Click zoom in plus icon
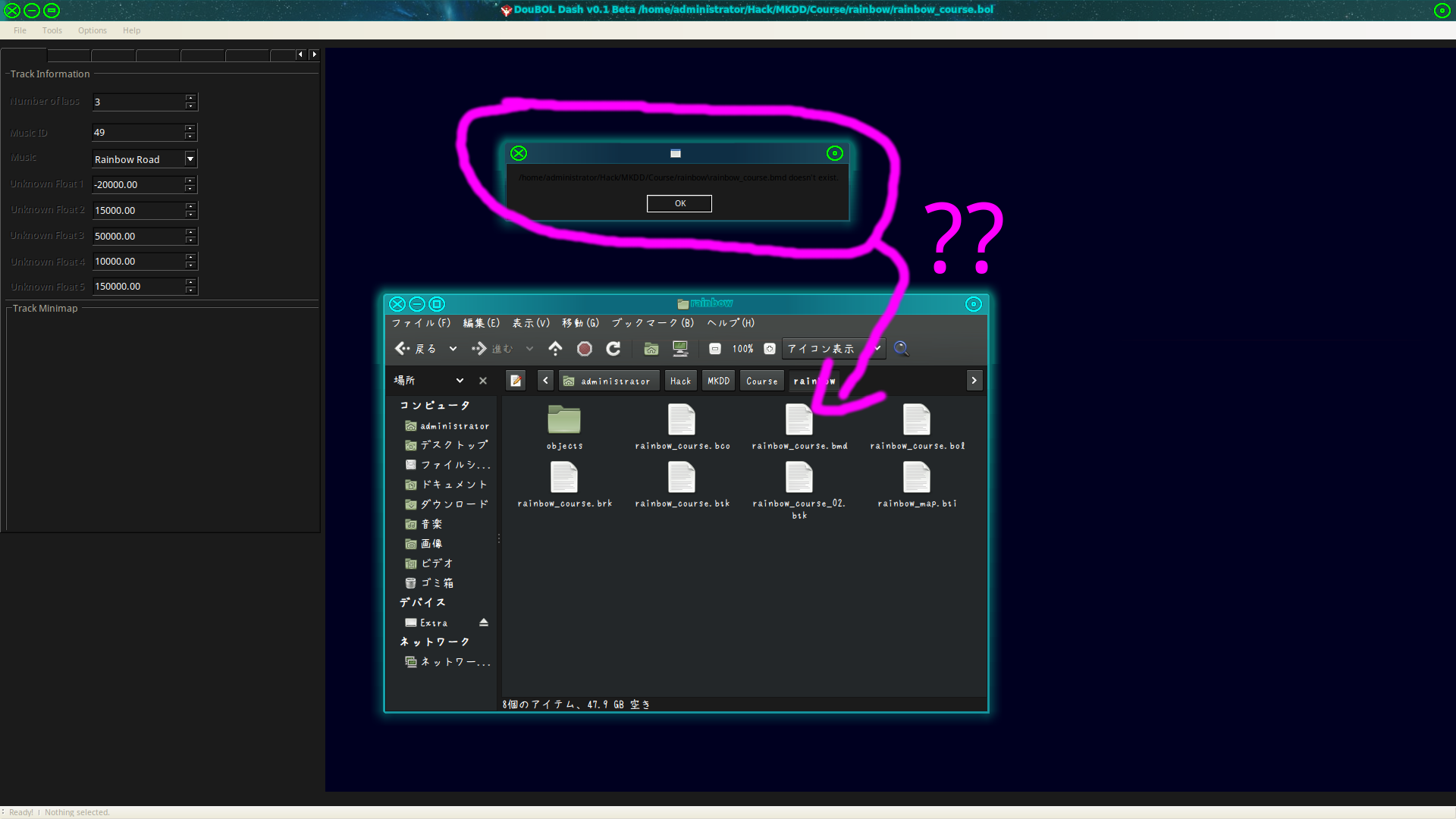The width and height of the screenshot is (1456, 819). point(770,349)
